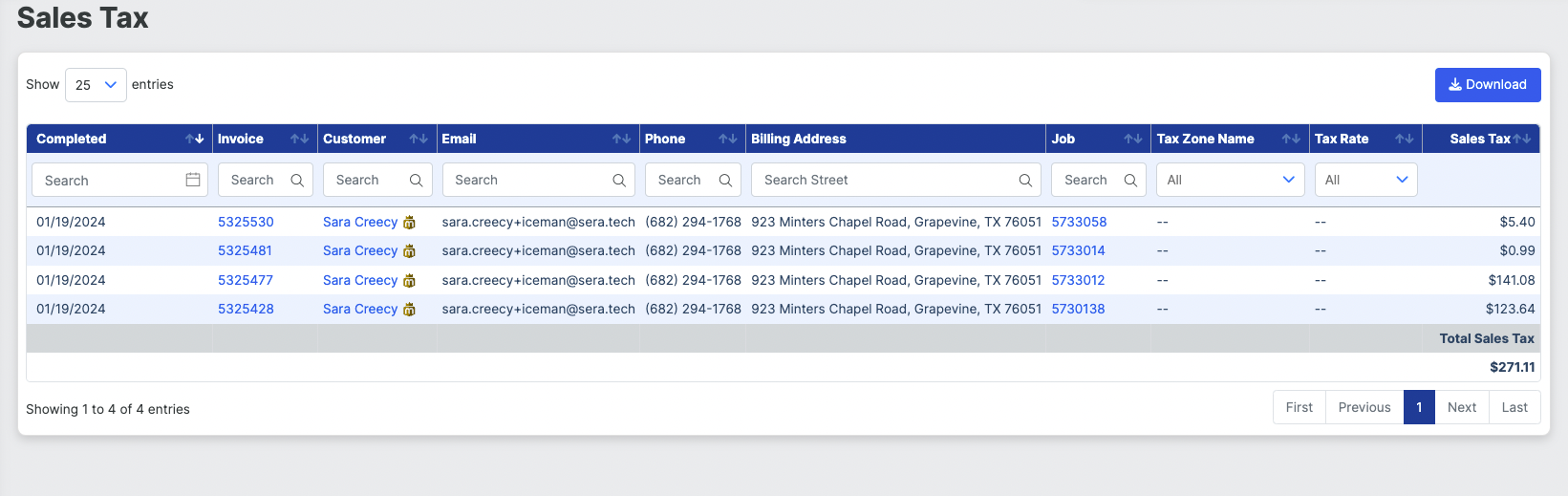
Task: Click the badge icon beside Sara Creecy for invoice 5325530
Action: tap(409, 222)
